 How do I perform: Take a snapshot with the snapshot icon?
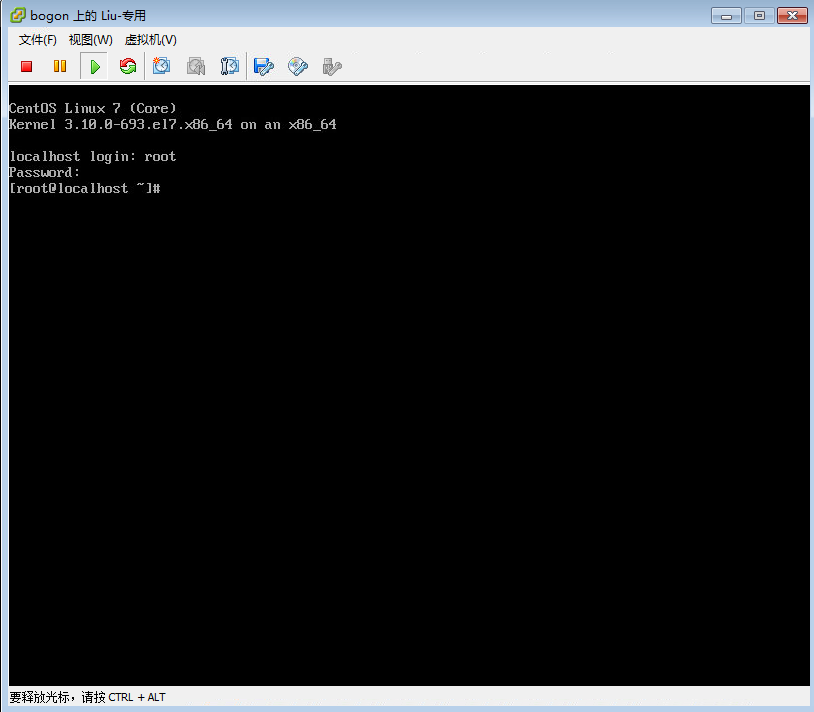pyautogui.click(x=161, y=66)
